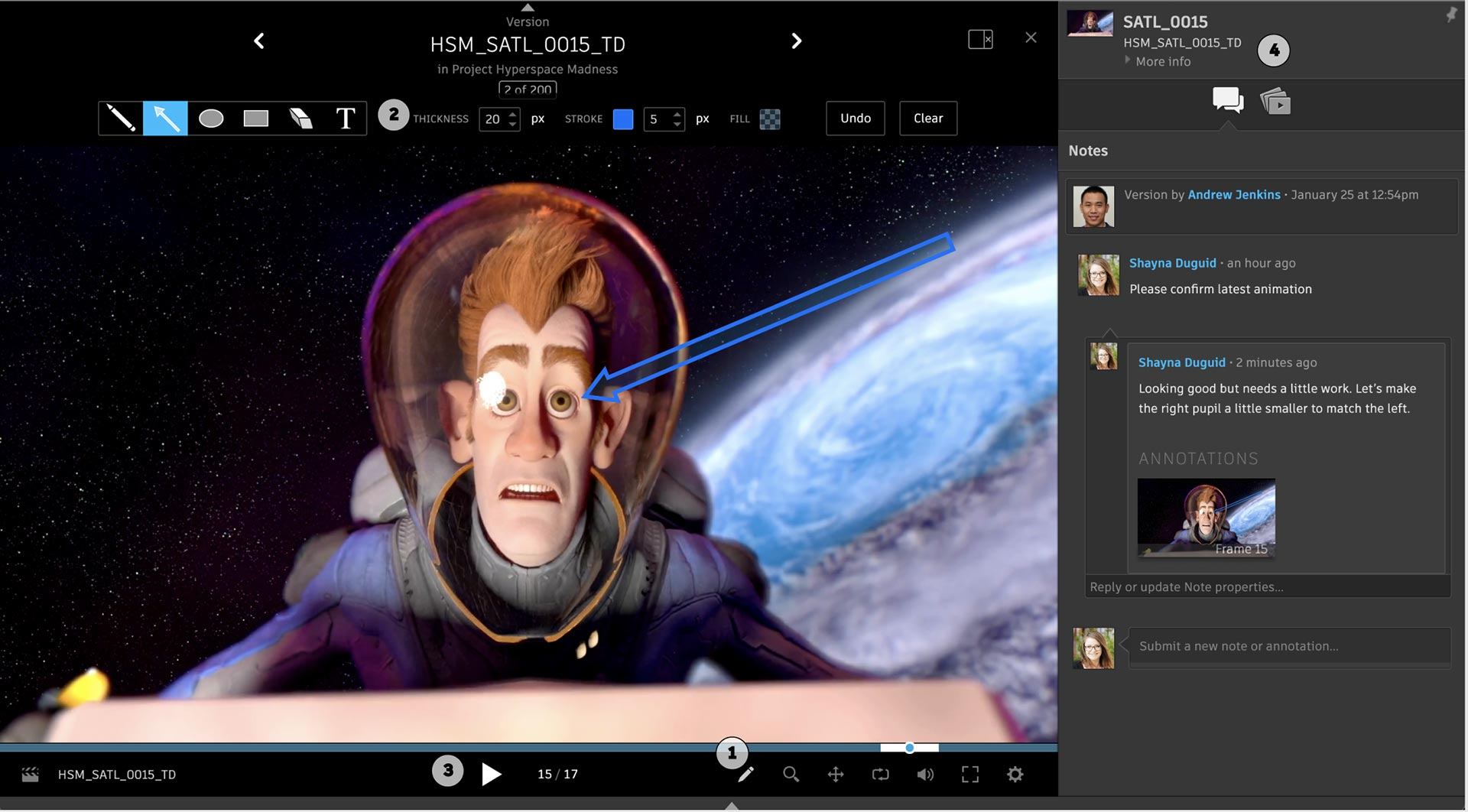Switch to the Notes tab icon

pyautogui.click(x=1228, y=100)
